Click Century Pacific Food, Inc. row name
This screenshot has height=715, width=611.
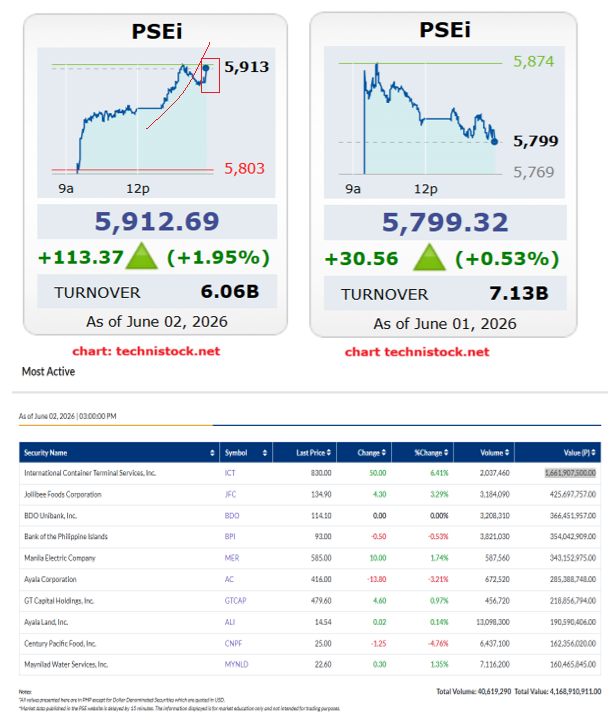60,643
